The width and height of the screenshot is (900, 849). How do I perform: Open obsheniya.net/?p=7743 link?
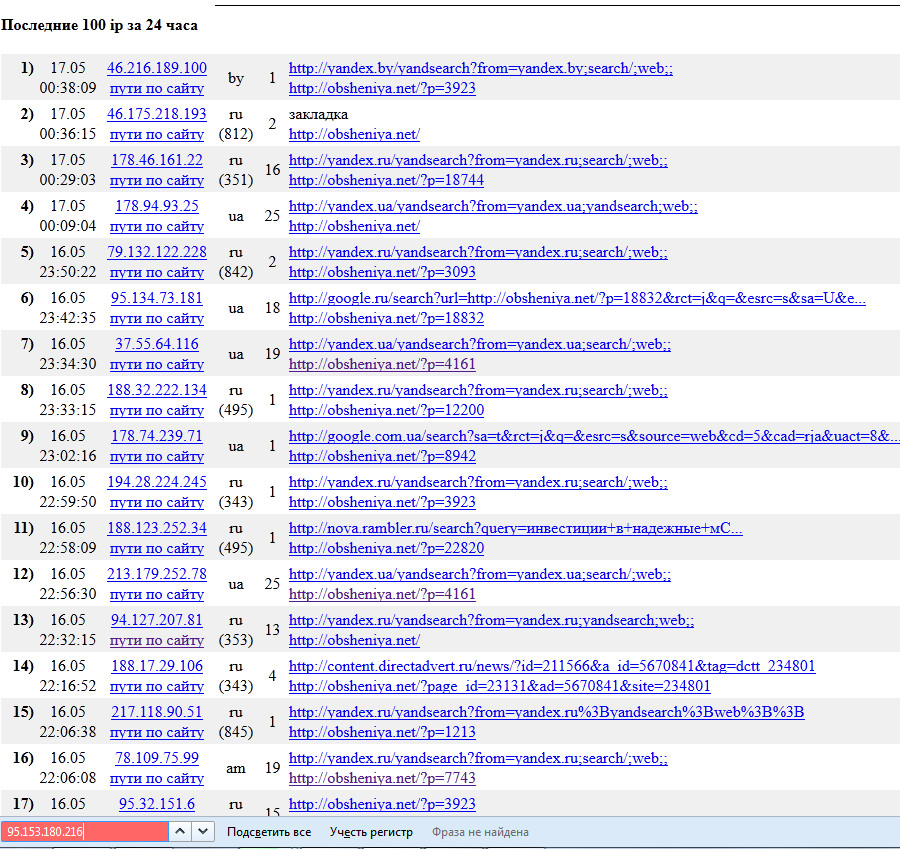click(382, 778)
